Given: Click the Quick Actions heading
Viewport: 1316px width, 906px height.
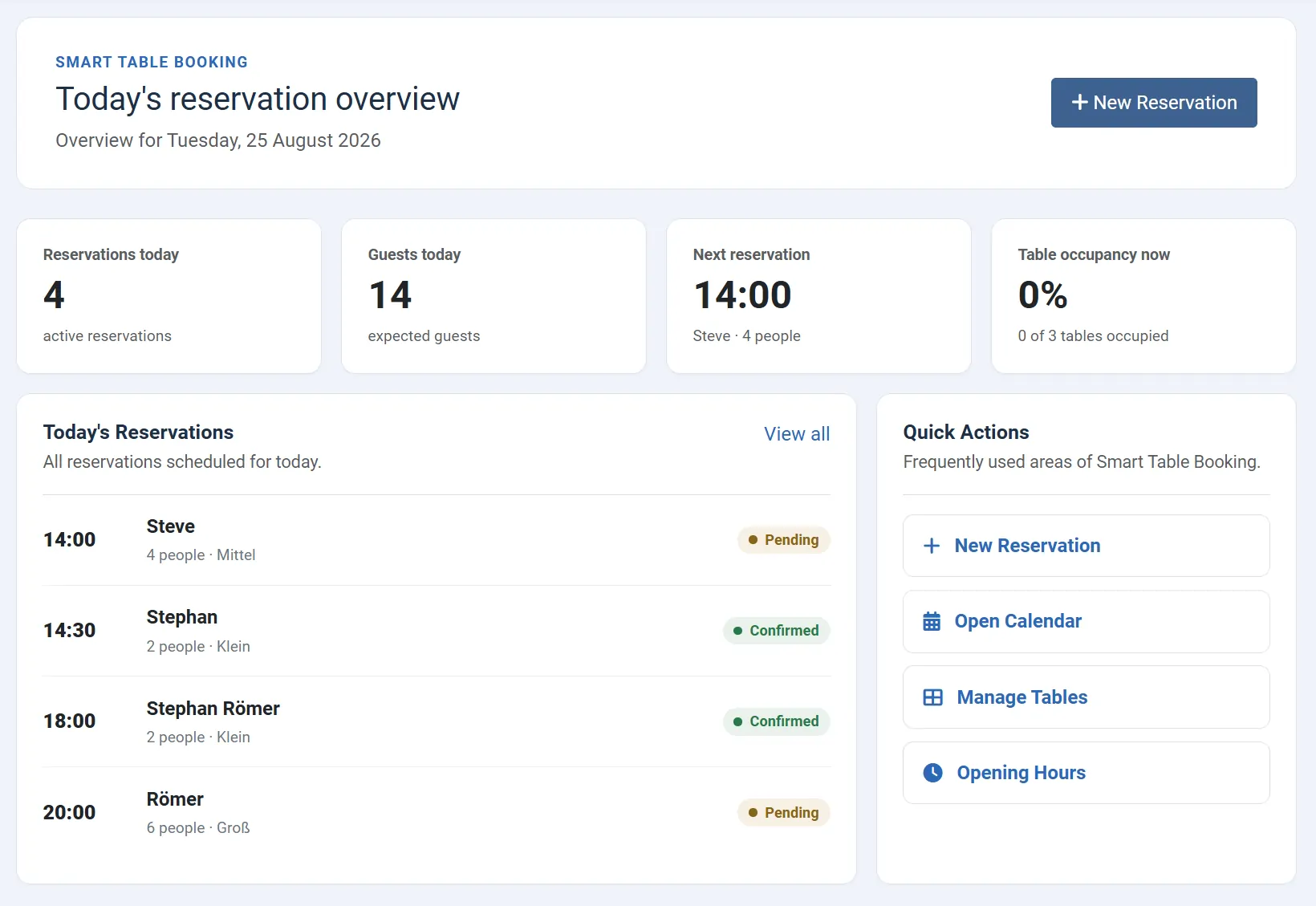Looking at the screenshot, I should click(966, 433).
